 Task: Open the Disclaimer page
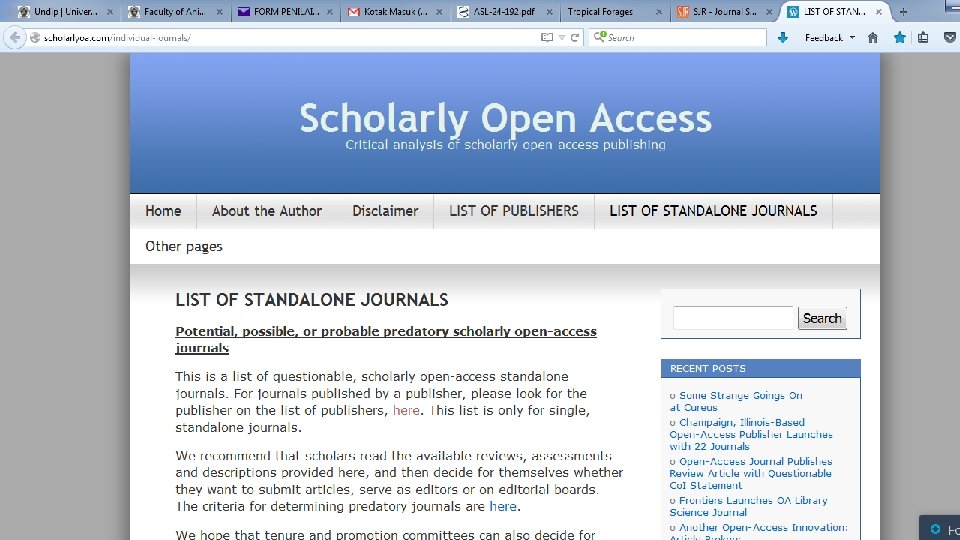385,211
